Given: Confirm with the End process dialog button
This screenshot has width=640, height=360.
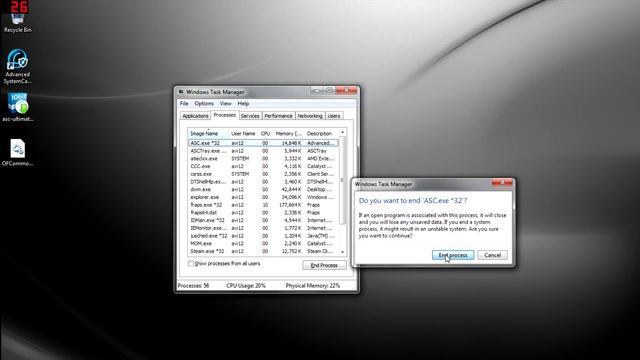Looking at the screenshot, I should (453, 255).
